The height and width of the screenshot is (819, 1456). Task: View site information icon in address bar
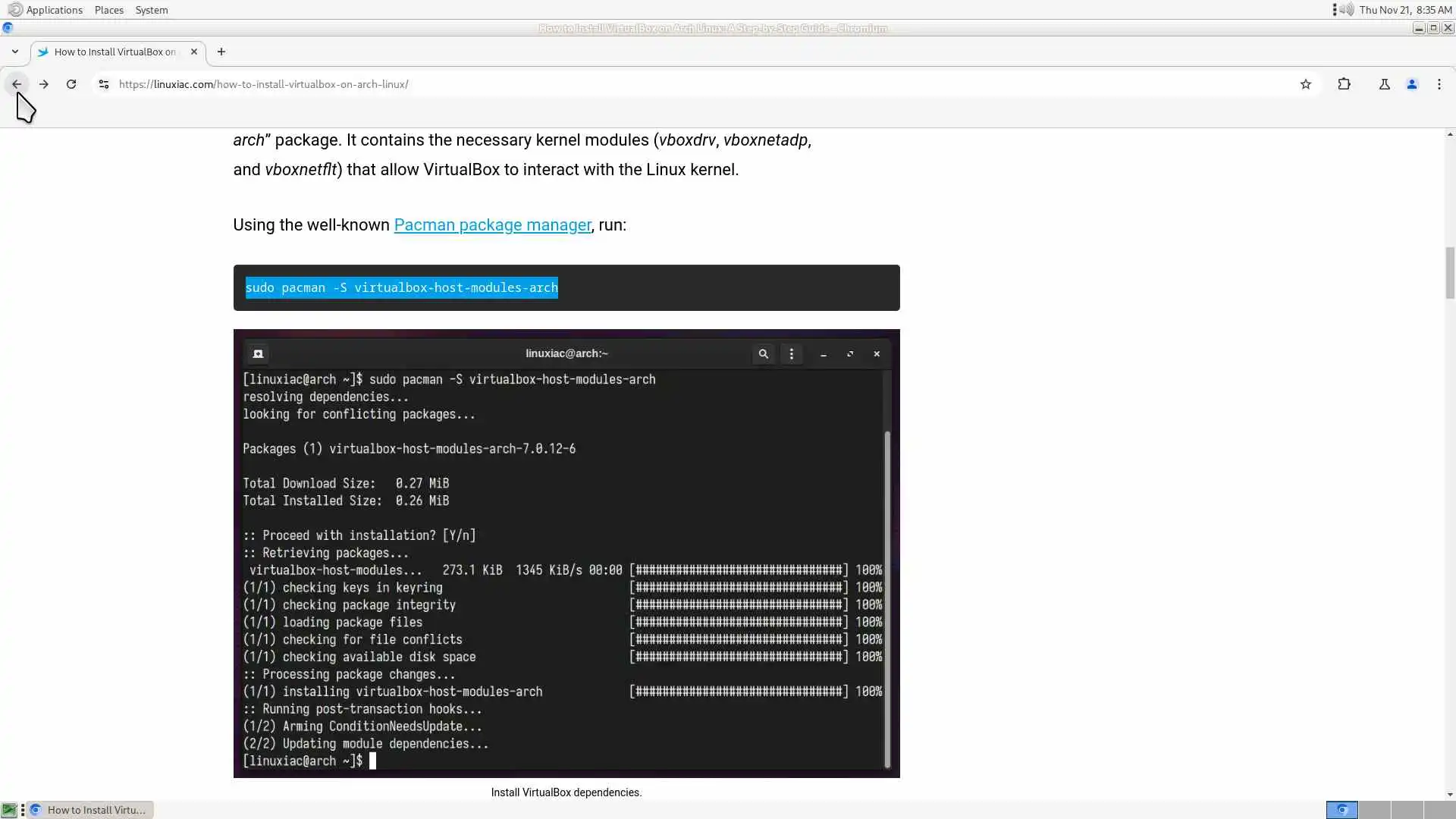104,84
